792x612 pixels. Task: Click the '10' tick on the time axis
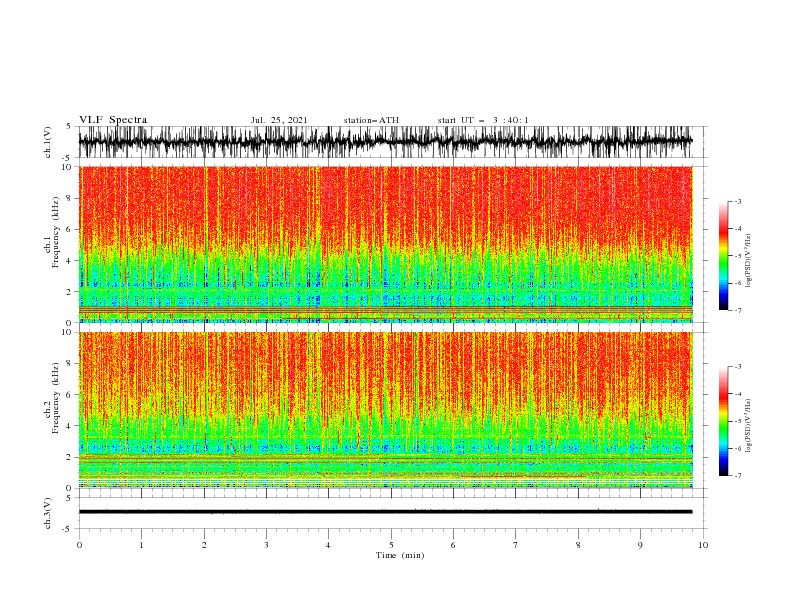(x=703, y=545)
